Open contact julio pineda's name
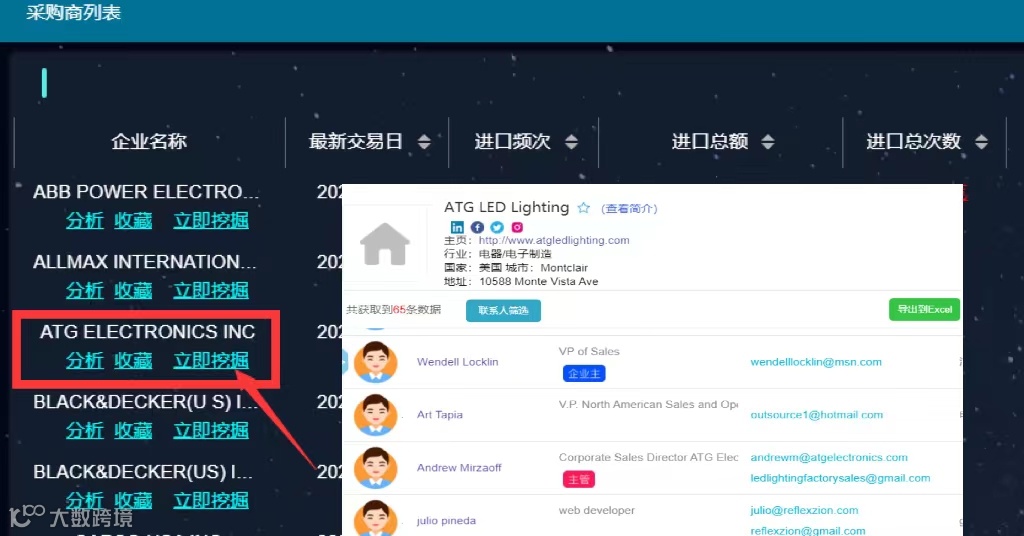Screen dimensions: 1024x536 point(447,520)
